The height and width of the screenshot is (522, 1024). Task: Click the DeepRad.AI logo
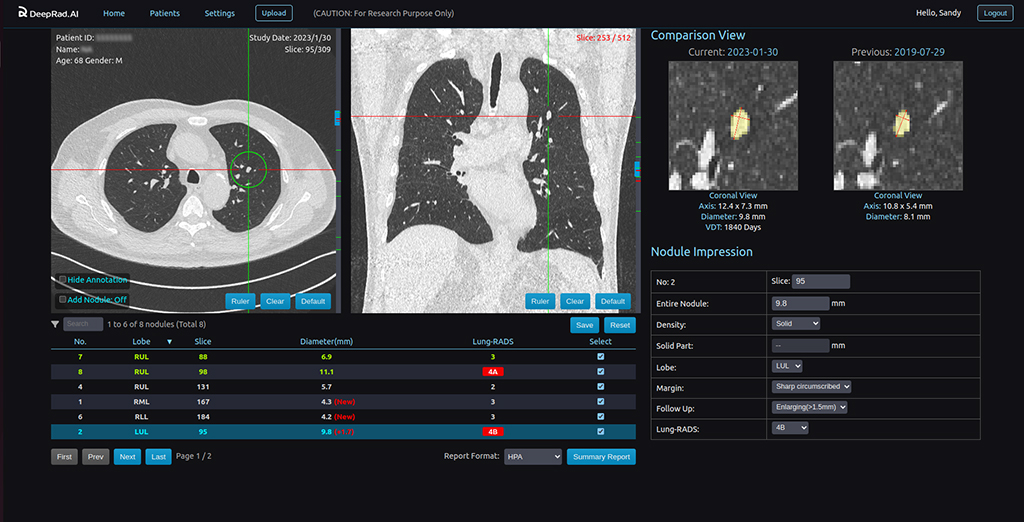(46, 14)
